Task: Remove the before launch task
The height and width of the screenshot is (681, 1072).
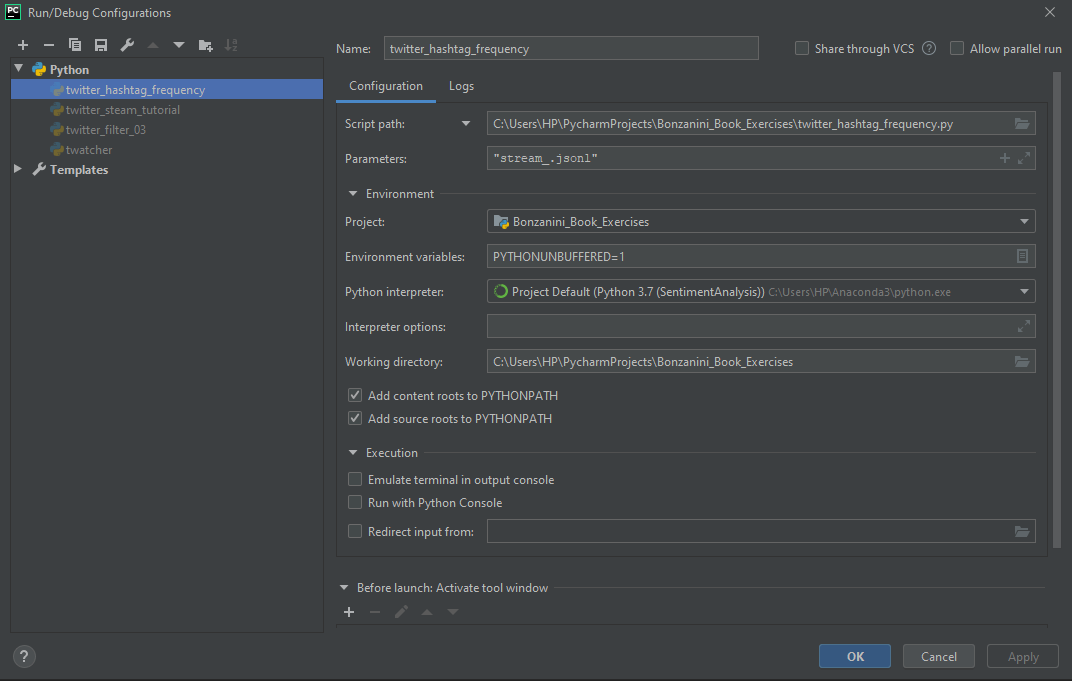Action: click(375, 612)
